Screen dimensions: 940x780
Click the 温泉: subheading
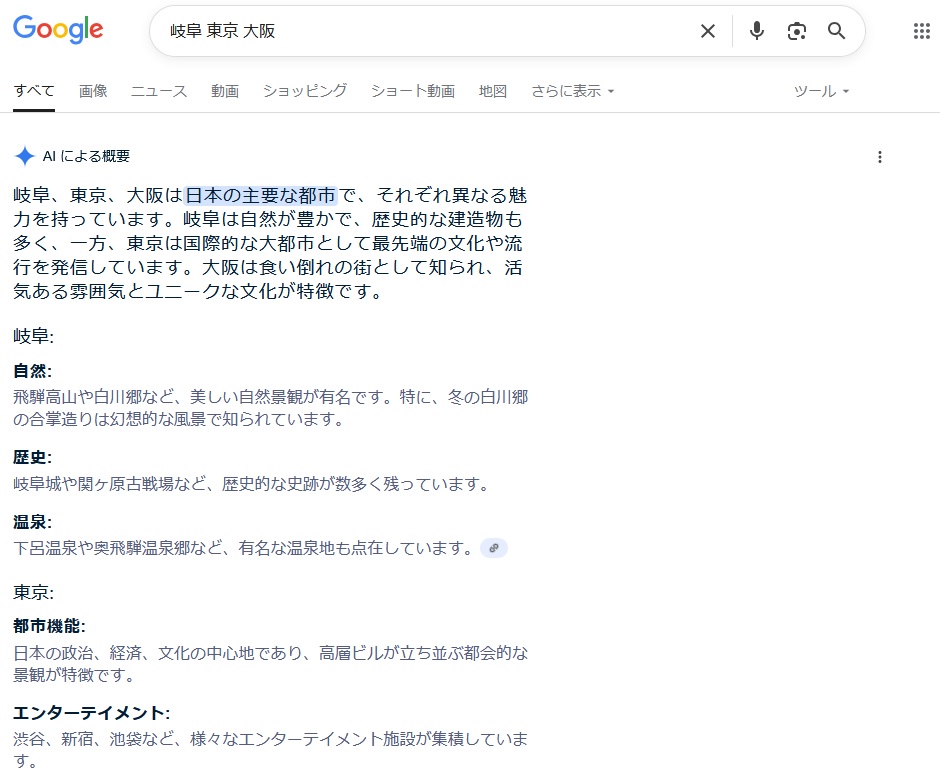pyautogui.click(x=32, y=522)
